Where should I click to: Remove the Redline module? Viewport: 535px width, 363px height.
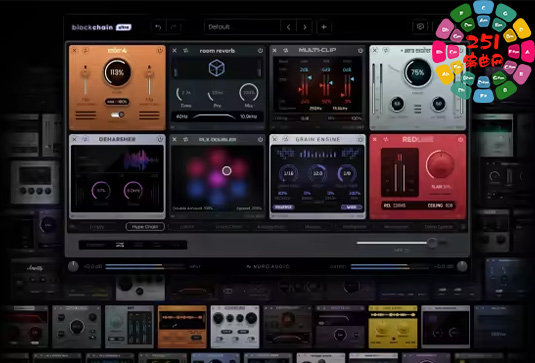coord(375,139)
